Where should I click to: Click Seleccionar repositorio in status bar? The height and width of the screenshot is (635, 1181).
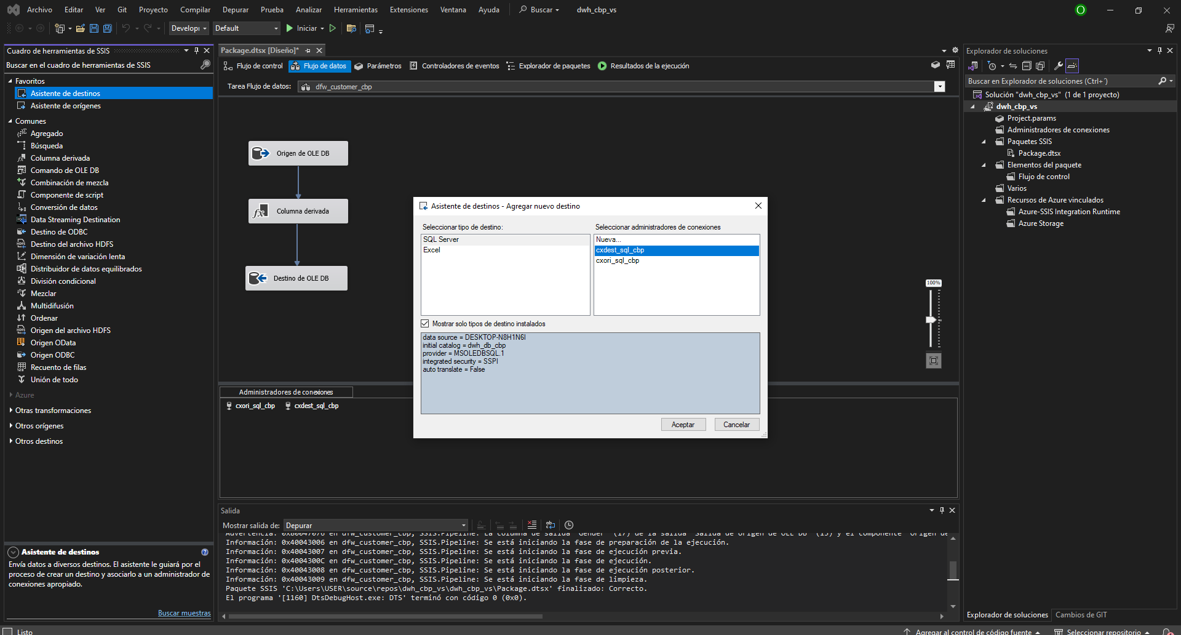click(1103, 631)
